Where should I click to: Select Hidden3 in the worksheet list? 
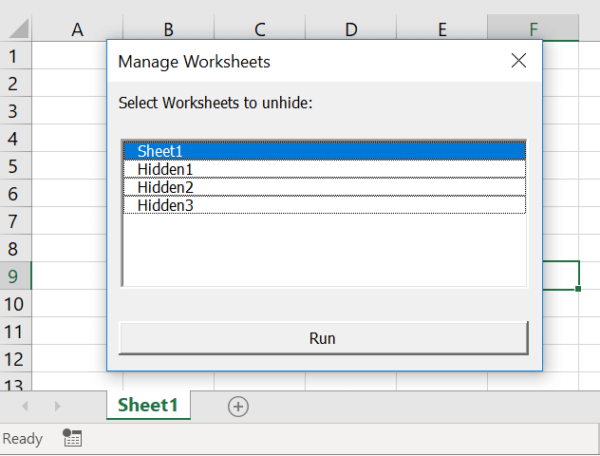(x=324, y=205)
